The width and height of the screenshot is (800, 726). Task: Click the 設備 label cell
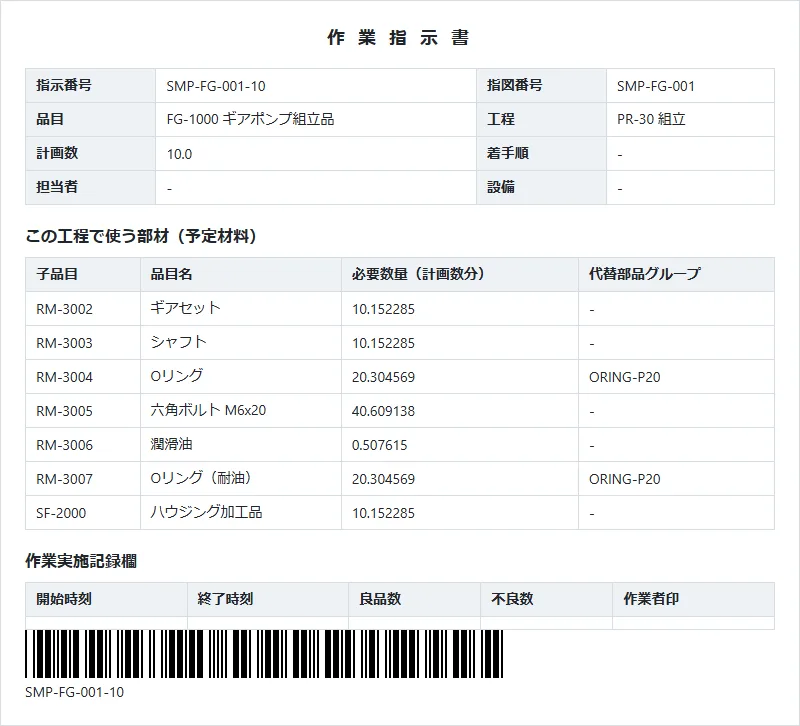pyautogui.click(x=541, y=187)
